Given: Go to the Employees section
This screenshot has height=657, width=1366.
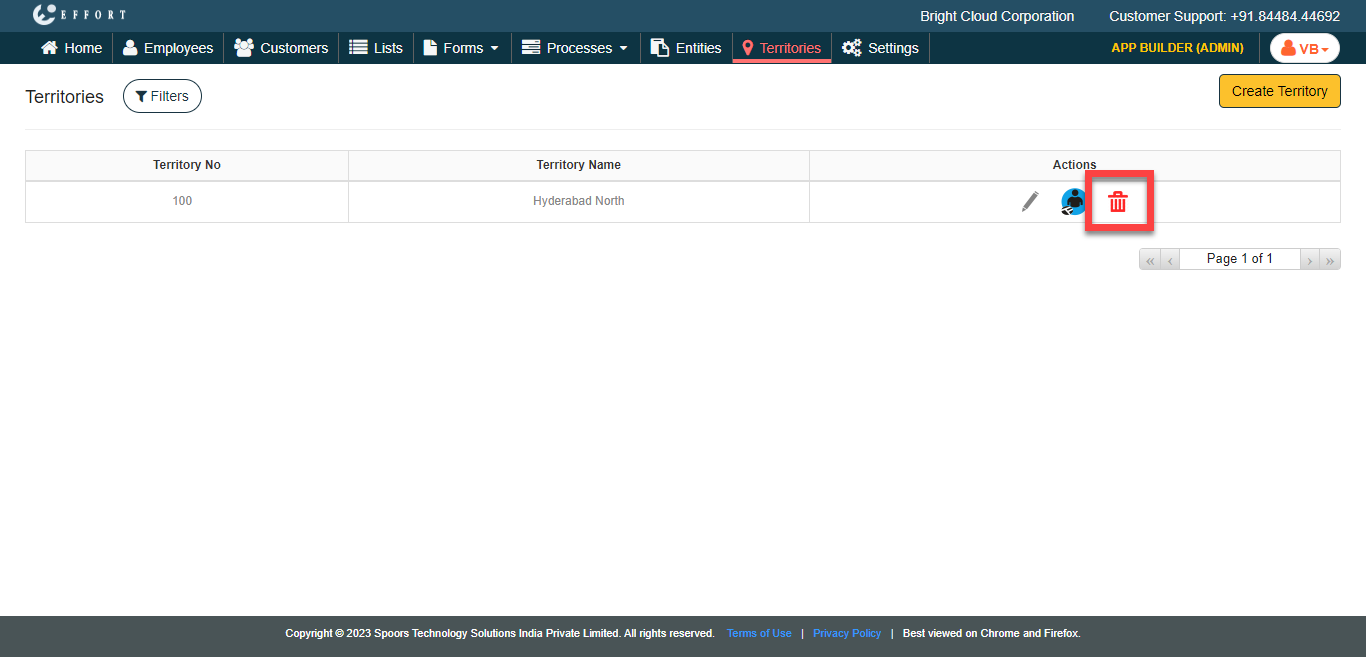Looking at the screenshot, I should pyautogui.click(x=168, y=48).
